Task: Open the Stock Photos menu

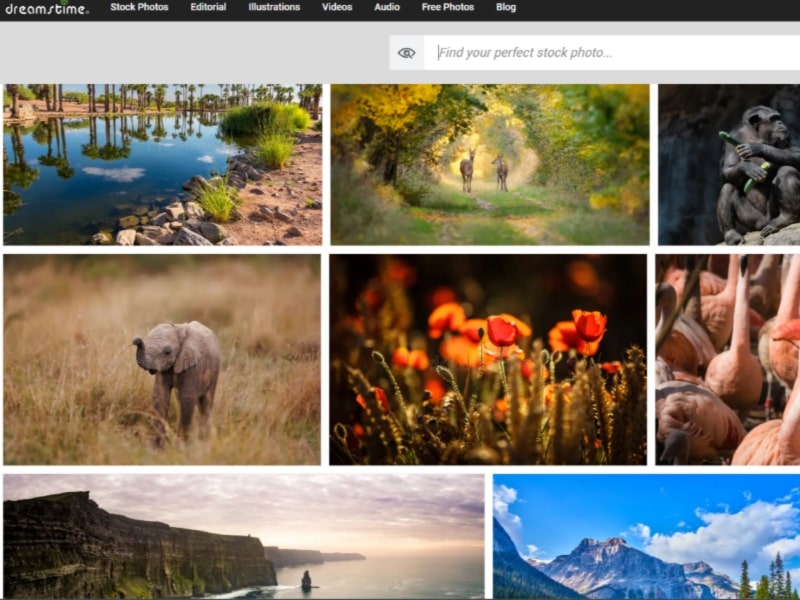Action: pyautogui.click(x=138, y=6)
